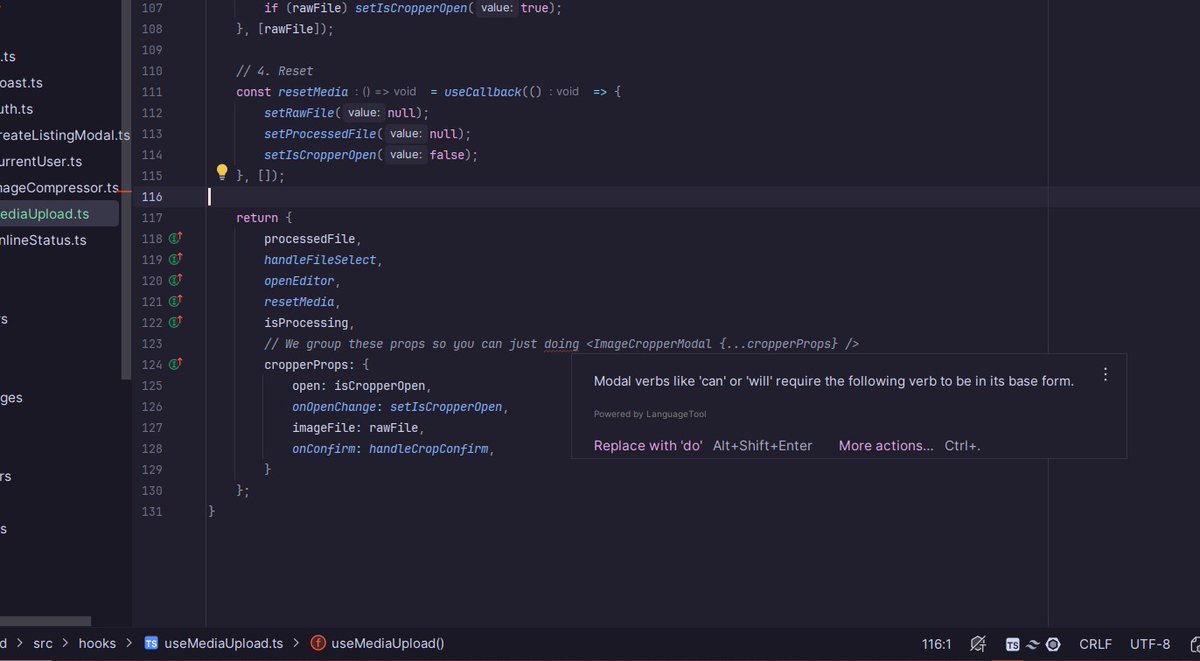Click '[rawFile]' dependency array on line 108
This screenshot has width=1200, height=661.
[x=289, y=29]
